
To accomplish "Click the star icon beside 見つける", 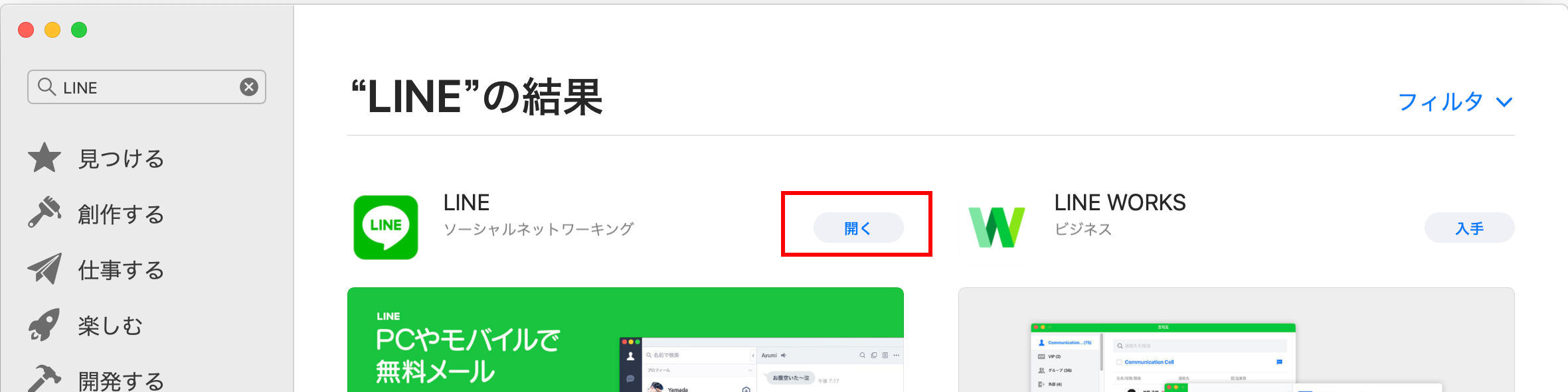I will click(x=44, y=158).
